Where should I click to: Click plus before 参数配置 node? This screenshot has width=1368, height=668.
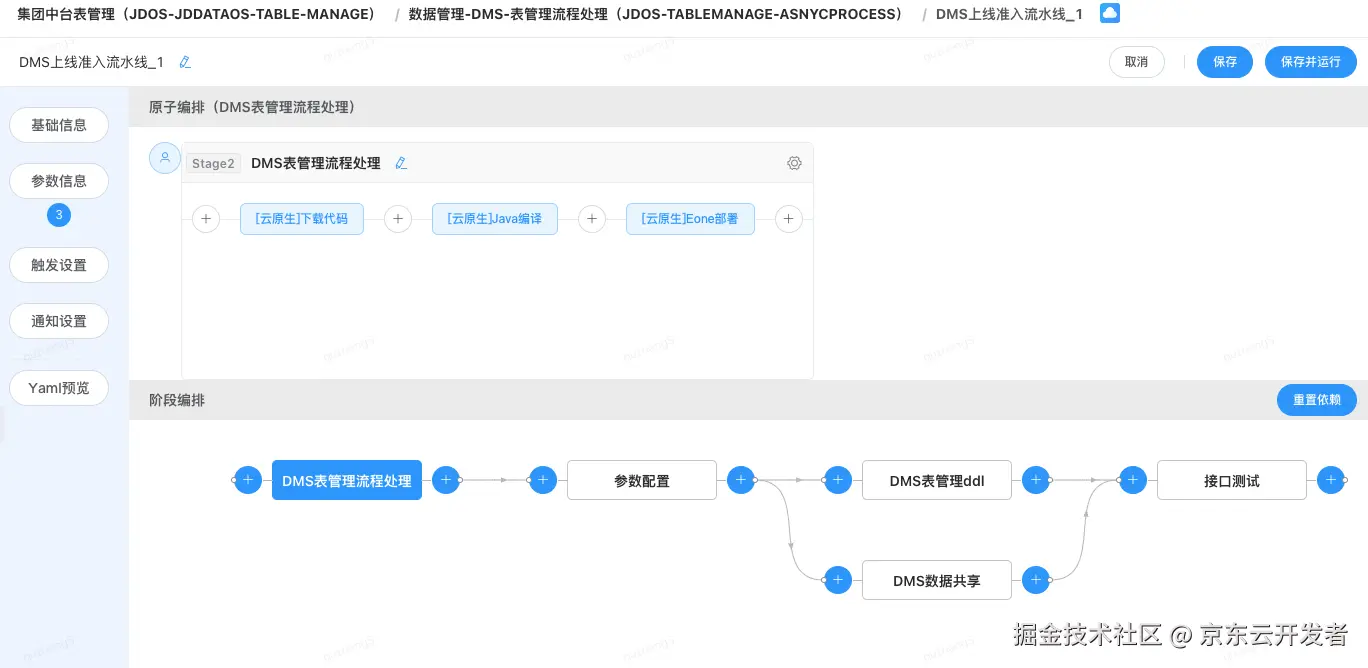542,480
